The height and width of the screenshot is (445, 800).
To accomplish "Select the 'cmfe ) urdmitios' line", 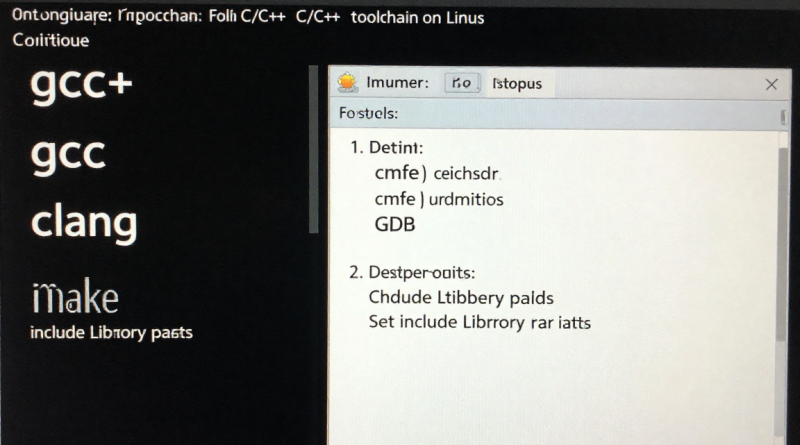I will tap(439, 199).
